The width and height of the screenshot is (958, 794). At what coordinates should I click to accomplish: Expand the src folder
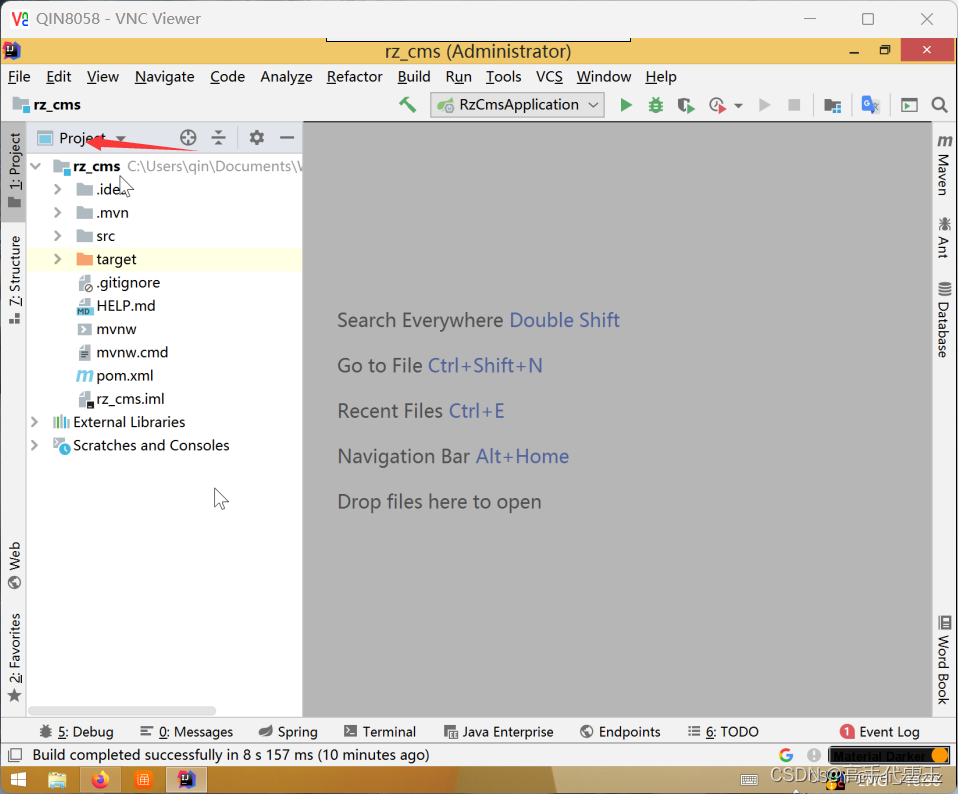57,236
